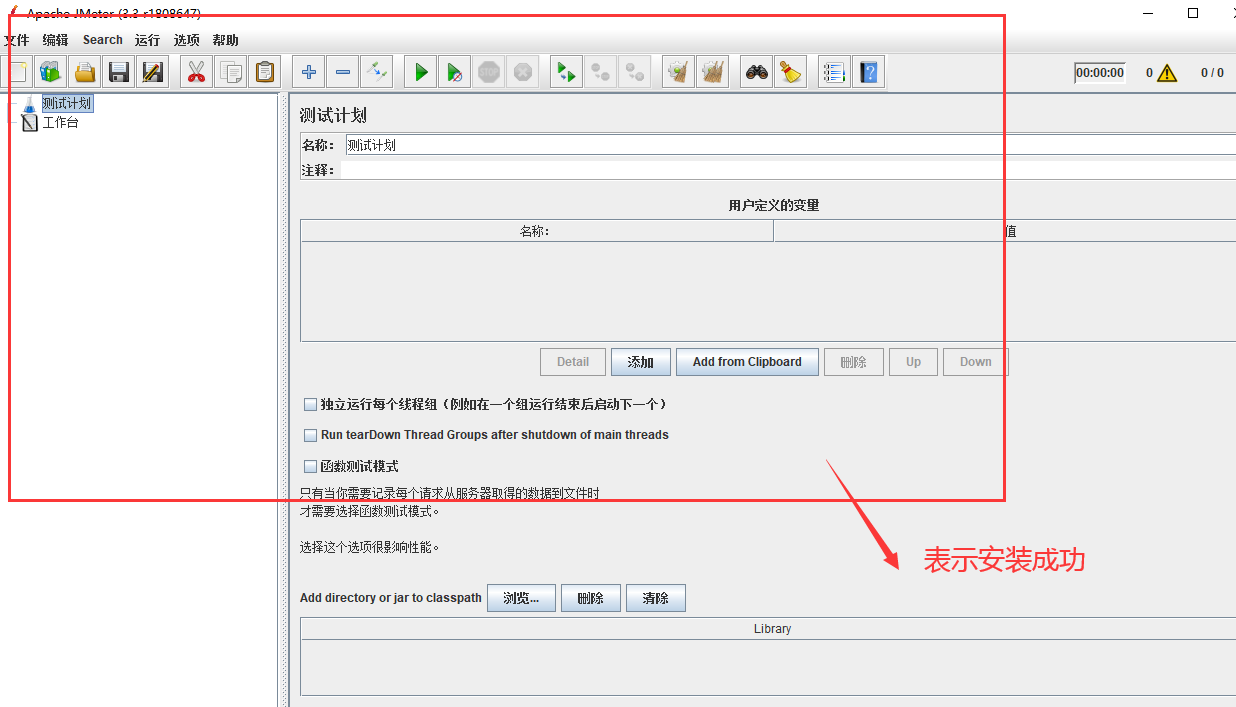Toggle 函数测试模式 checkbox
This screenshot has height=707, width=1236.
(310, 467)
